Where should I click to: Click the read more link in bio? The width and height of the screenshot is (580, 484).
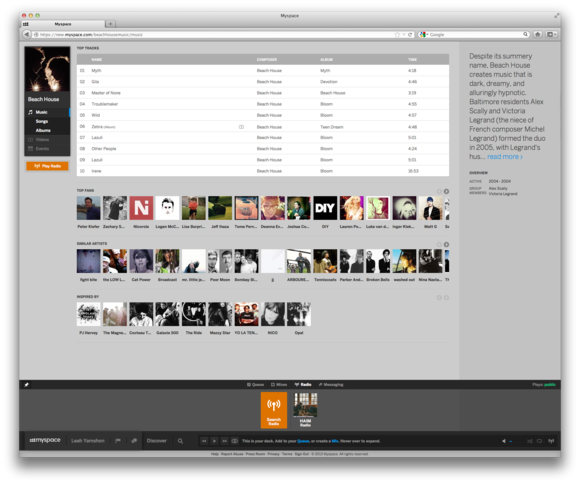(x=505, y=157)
